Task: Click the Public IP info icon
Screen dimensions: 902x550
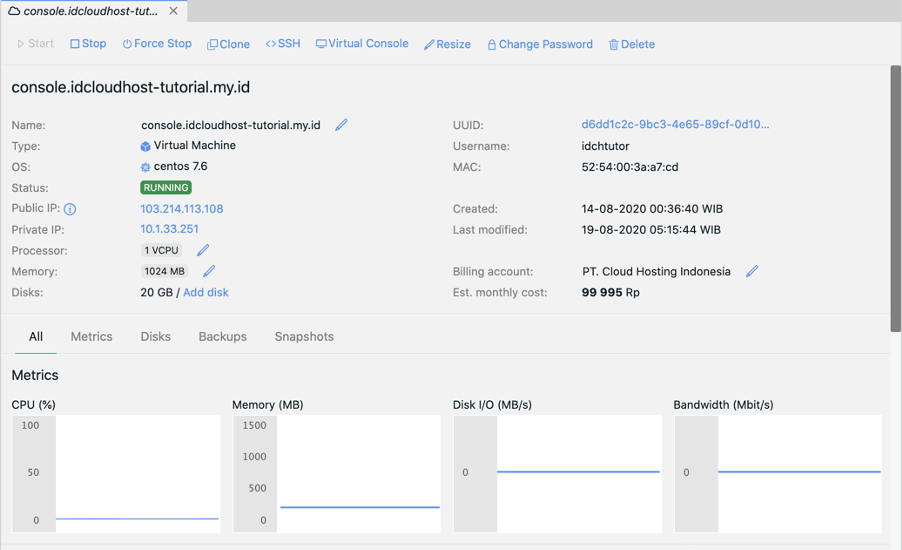Action: click(70, 209)
